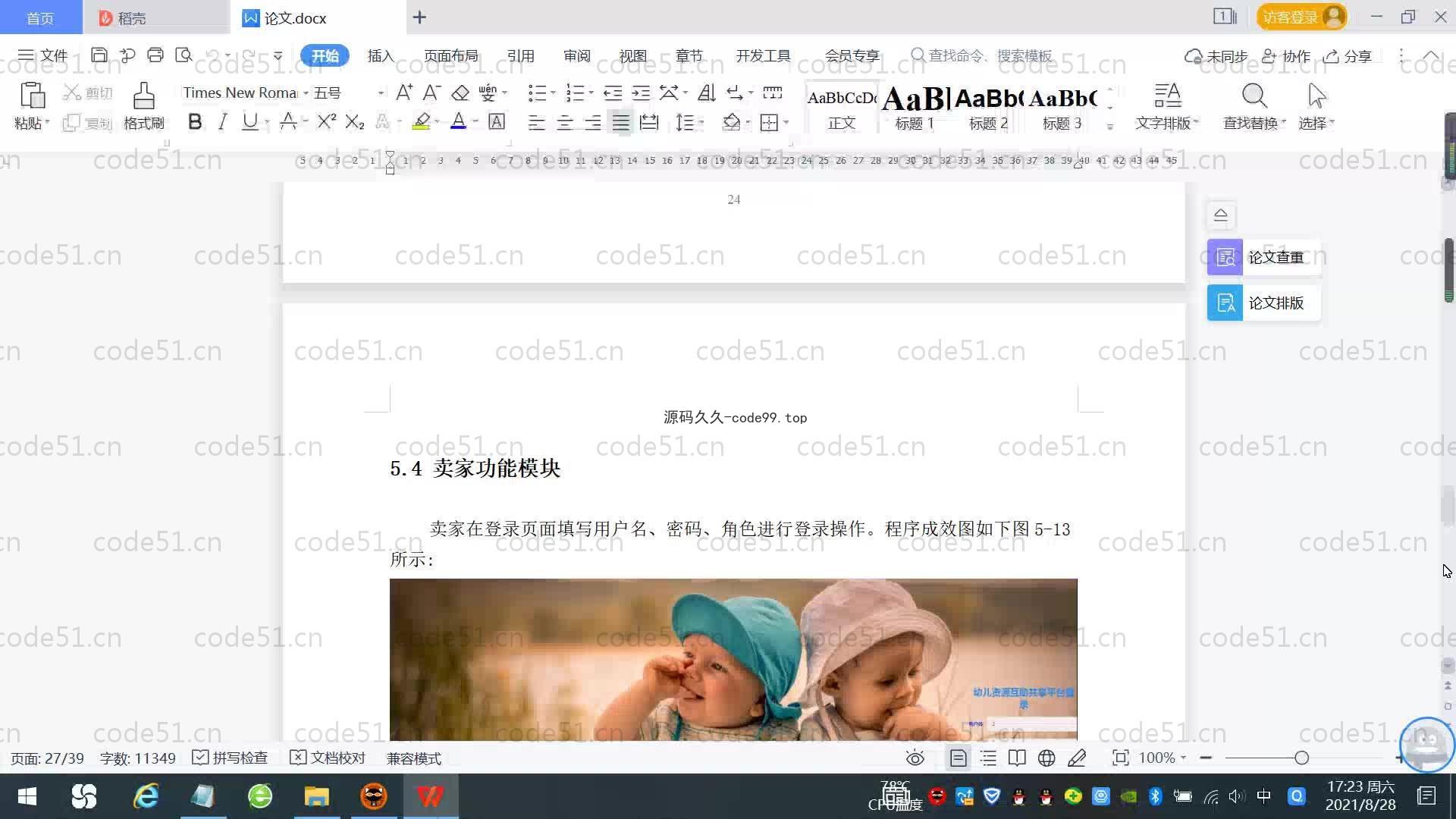1456x819 pixels.
Task: Click the Save document icon
Action: (x=99, y=55)
